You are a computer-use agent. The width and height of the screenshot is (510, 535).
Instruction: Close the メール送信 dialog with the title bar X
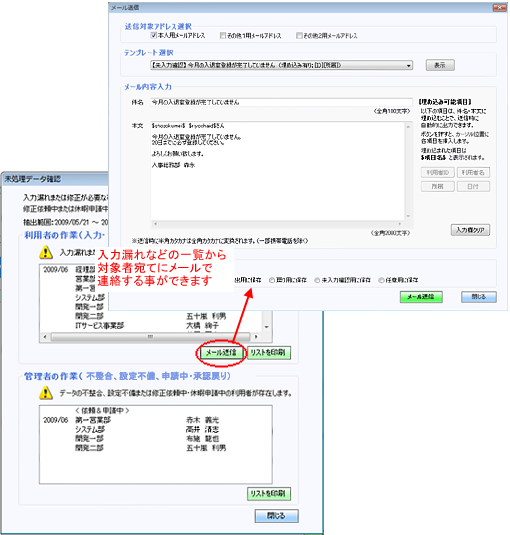coord(499,8)
